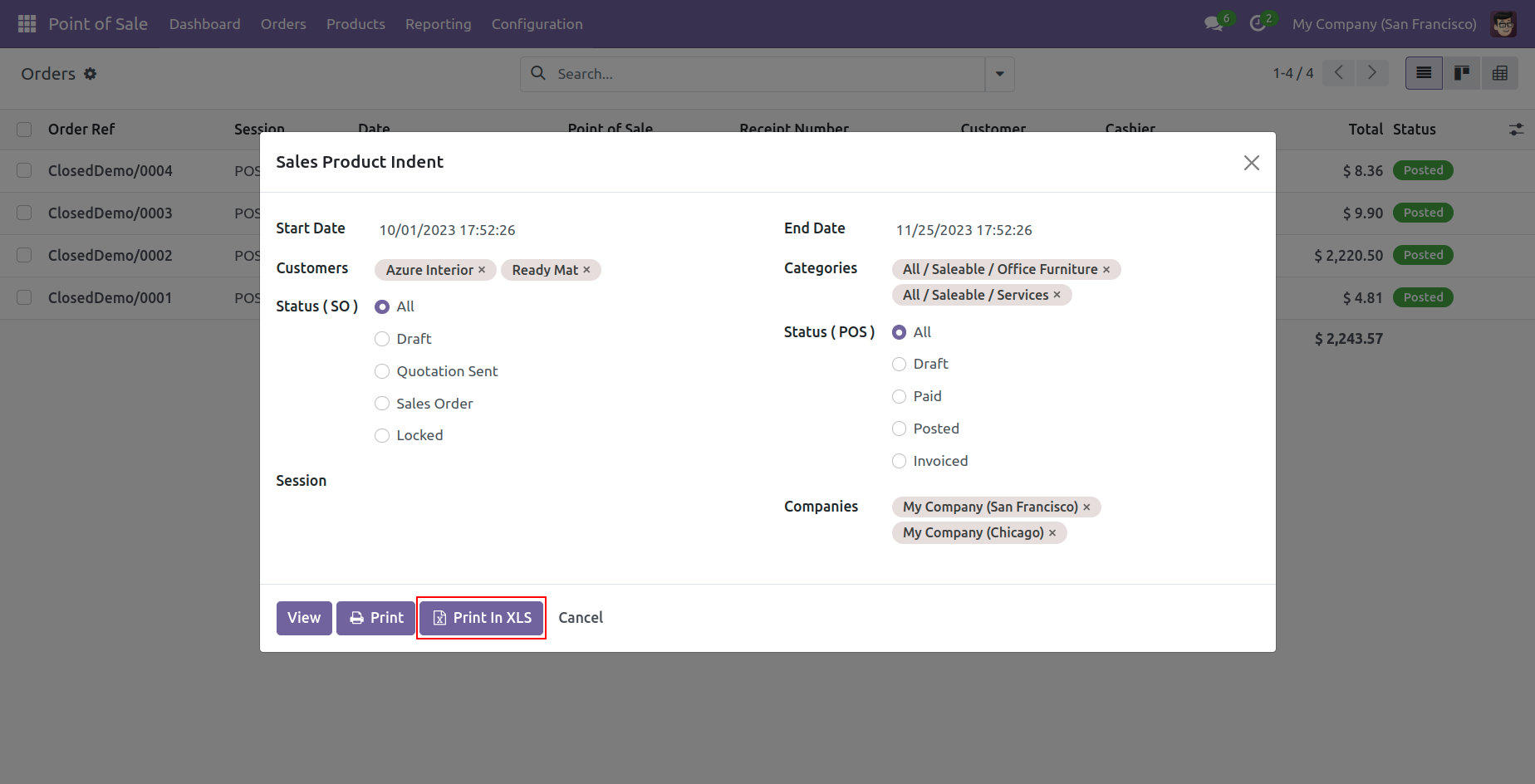1535x784 pixels.
Task: Open the conversations chat icon
Action: (x=1214, y=24)
